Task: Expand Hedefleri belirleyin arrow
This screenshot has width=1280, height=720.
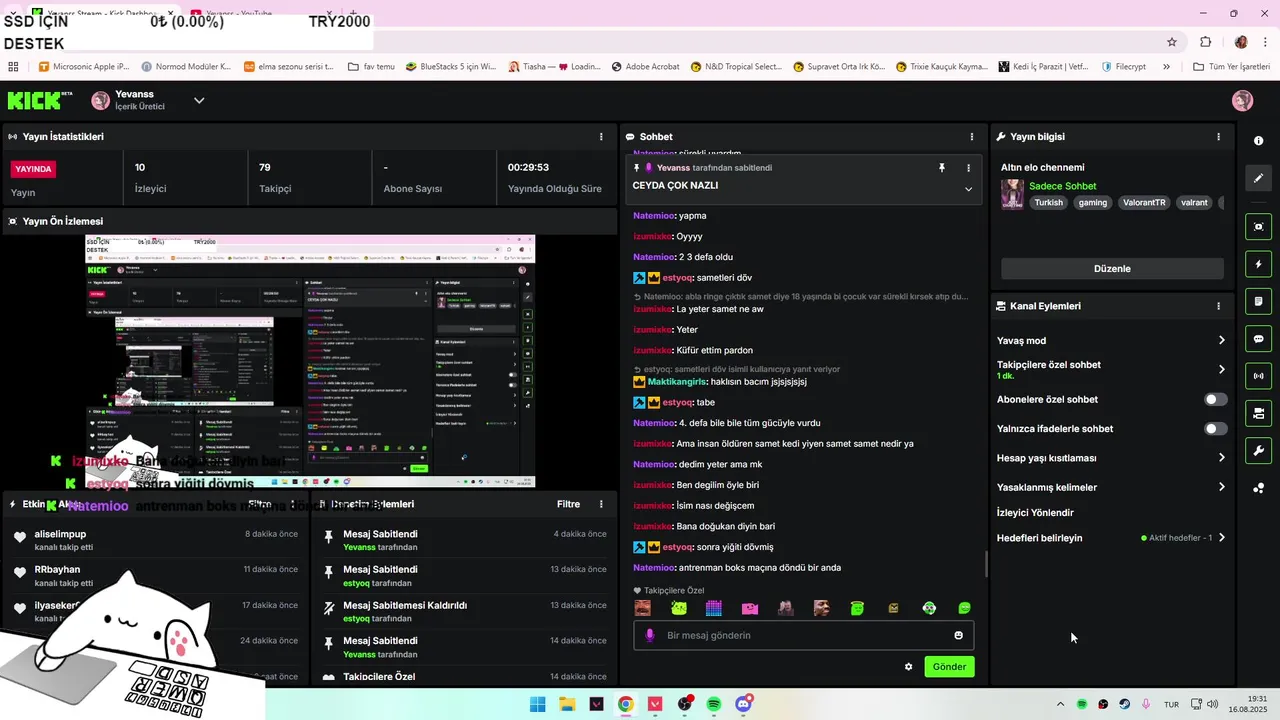Action: (1221, 538)
